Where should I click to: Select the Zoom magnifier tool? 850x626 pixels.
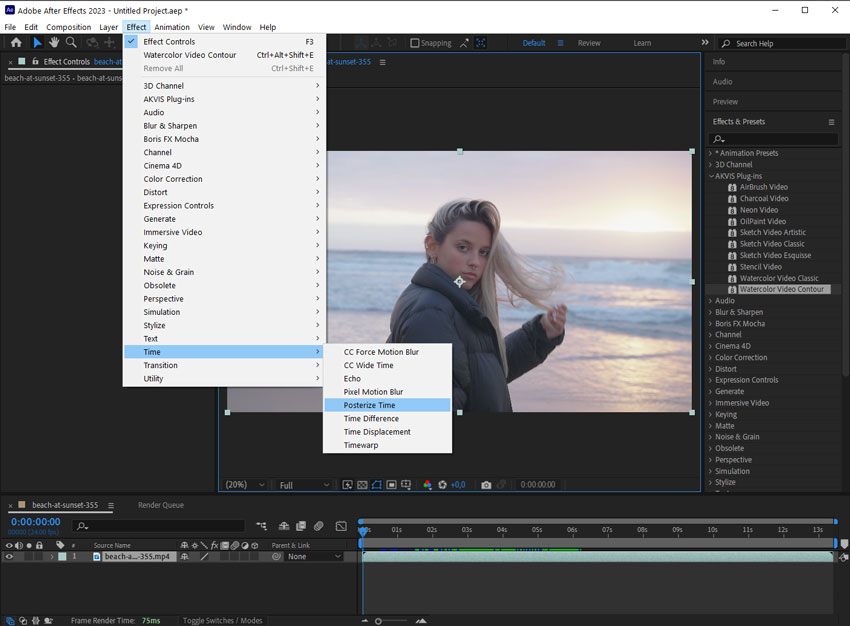click(71, 42)
